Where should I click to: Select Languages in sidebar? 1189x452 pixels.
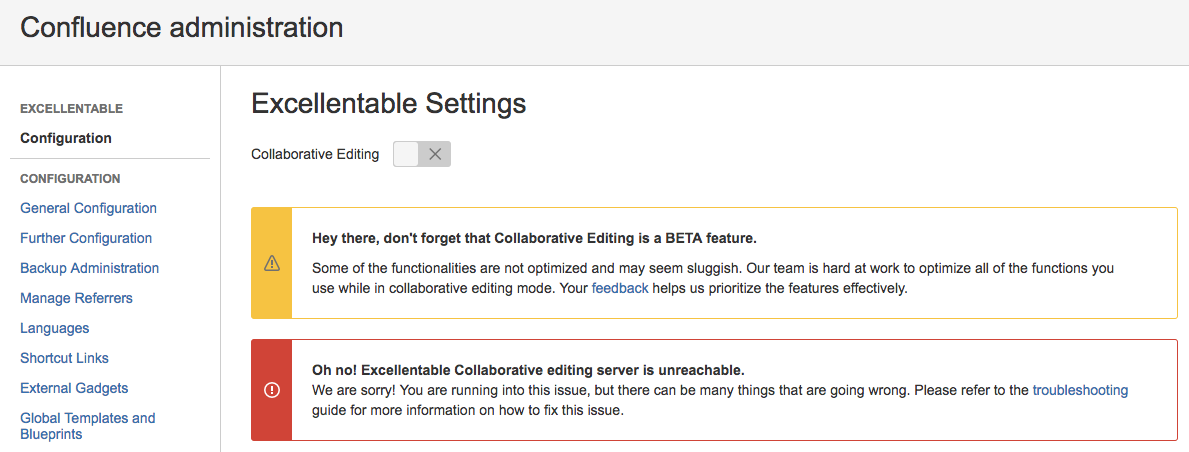point(55,328)
